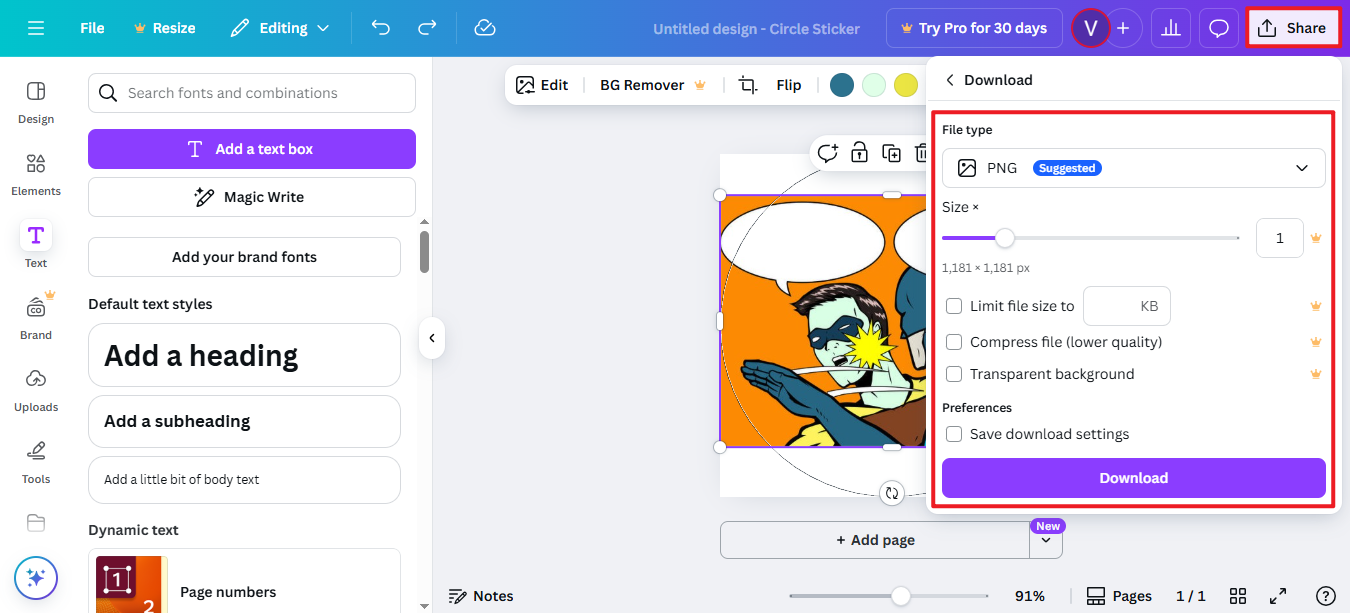Open the Crop tool in the toolbar
Viewport: 1350px width, 613px height.
coord(746,85)
